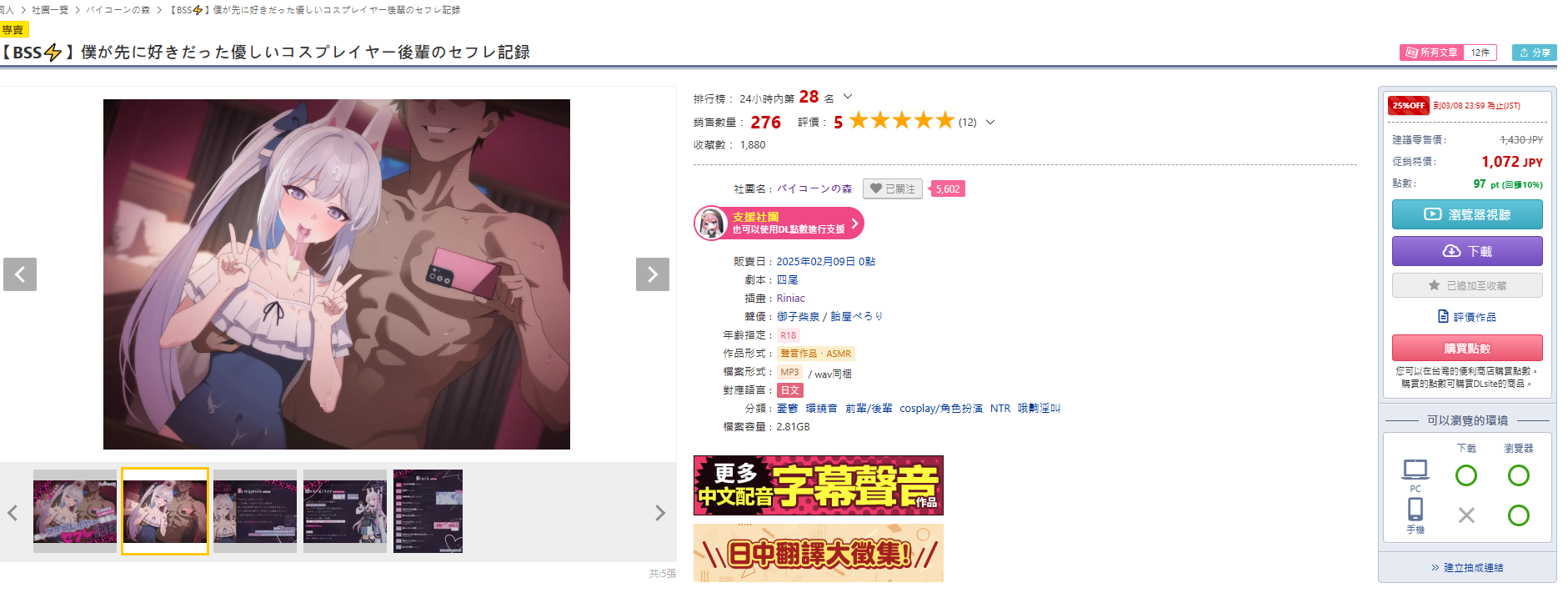Show the next product image
Viewport: 1568px width, 603px height.
click(x=652, y=274)
